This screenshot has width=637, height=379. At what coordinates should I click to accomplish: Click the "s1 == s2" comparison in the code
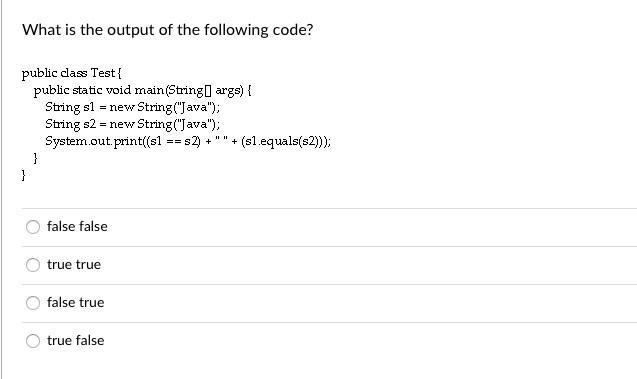174,141
